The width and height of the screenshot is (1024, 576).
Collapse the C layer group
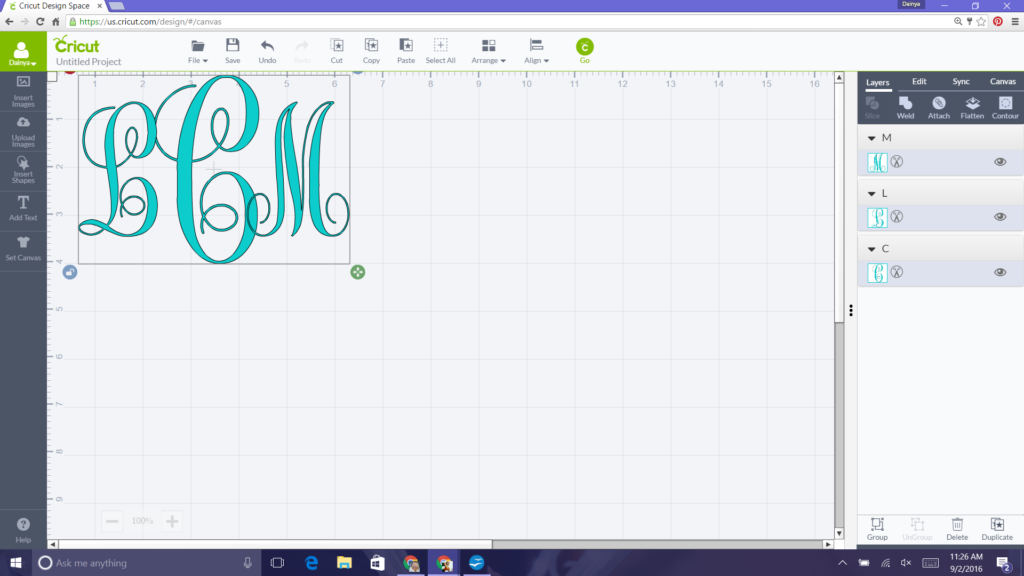(871, 249)
